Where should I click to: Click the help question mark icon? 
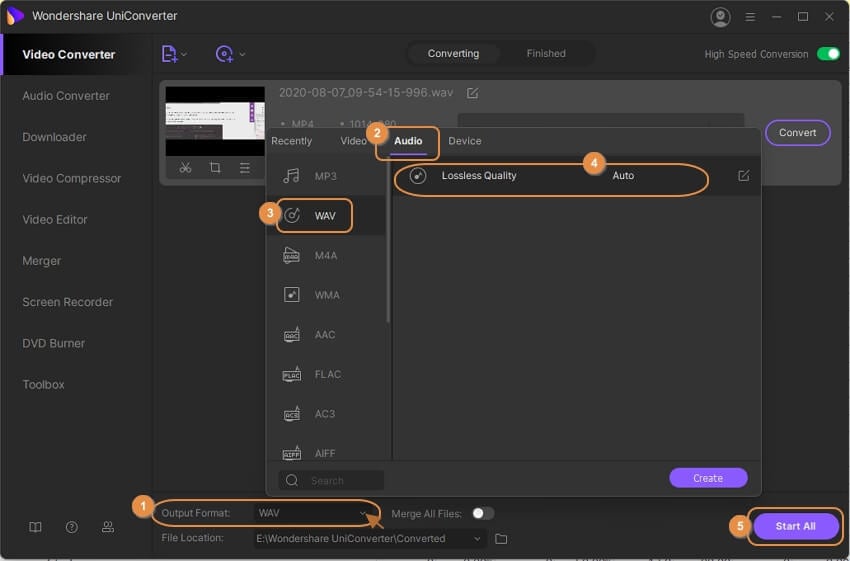point(72,527)
